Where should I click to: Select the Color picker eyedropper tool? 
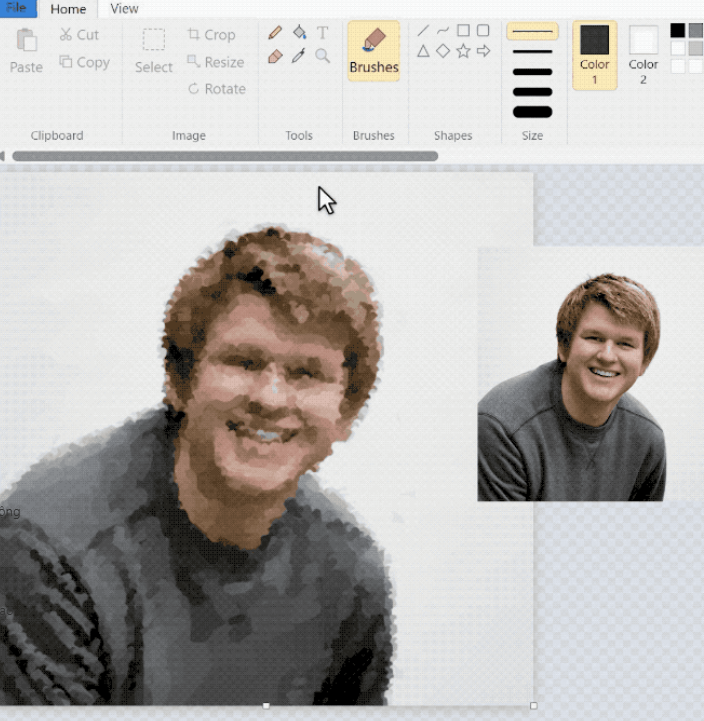[299, 56]
